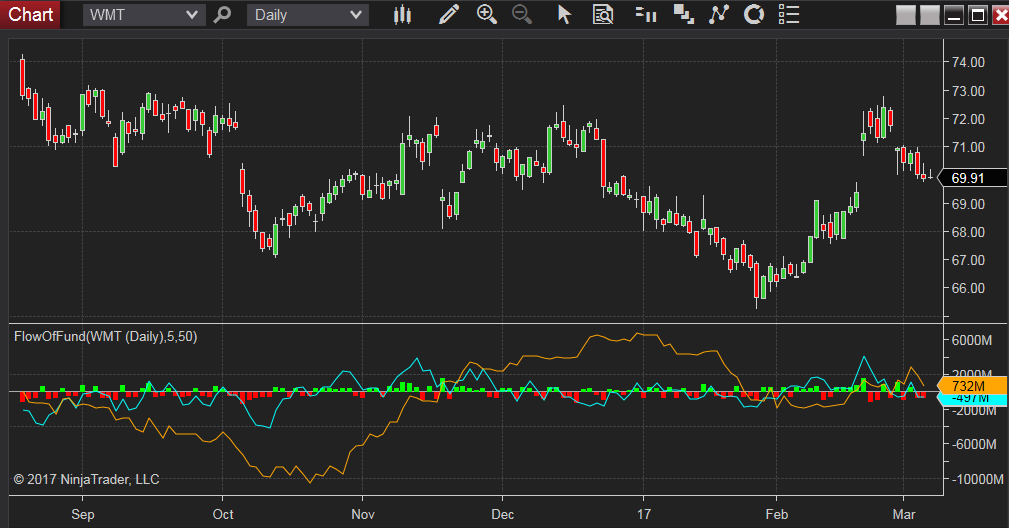Open the chart properties list icon
The width and height of the screenshot is (1009, 528).
tap(789, 14)
